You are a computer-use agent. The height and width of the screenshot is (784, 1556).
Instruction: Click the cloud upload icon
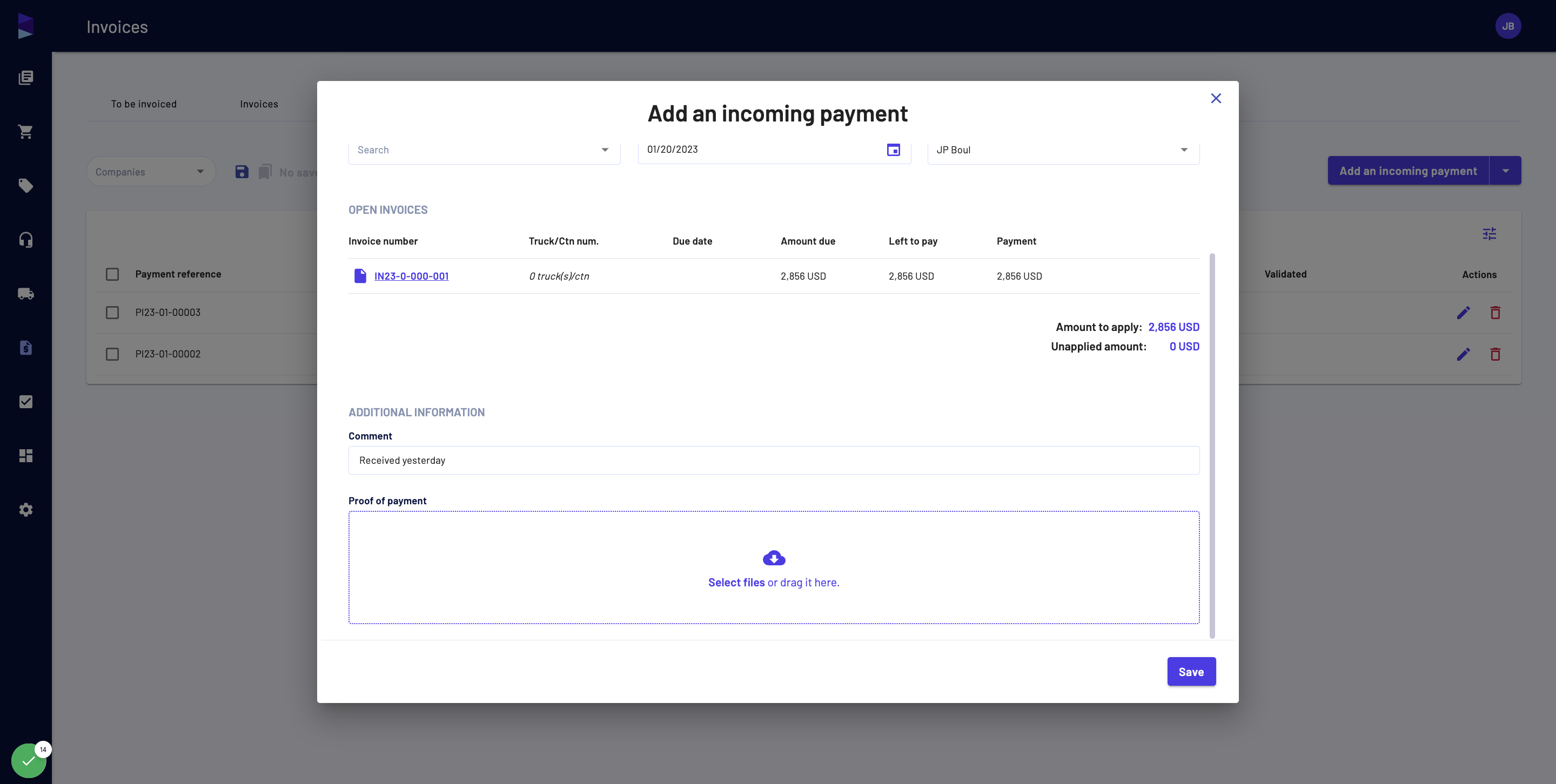point(774,558)
